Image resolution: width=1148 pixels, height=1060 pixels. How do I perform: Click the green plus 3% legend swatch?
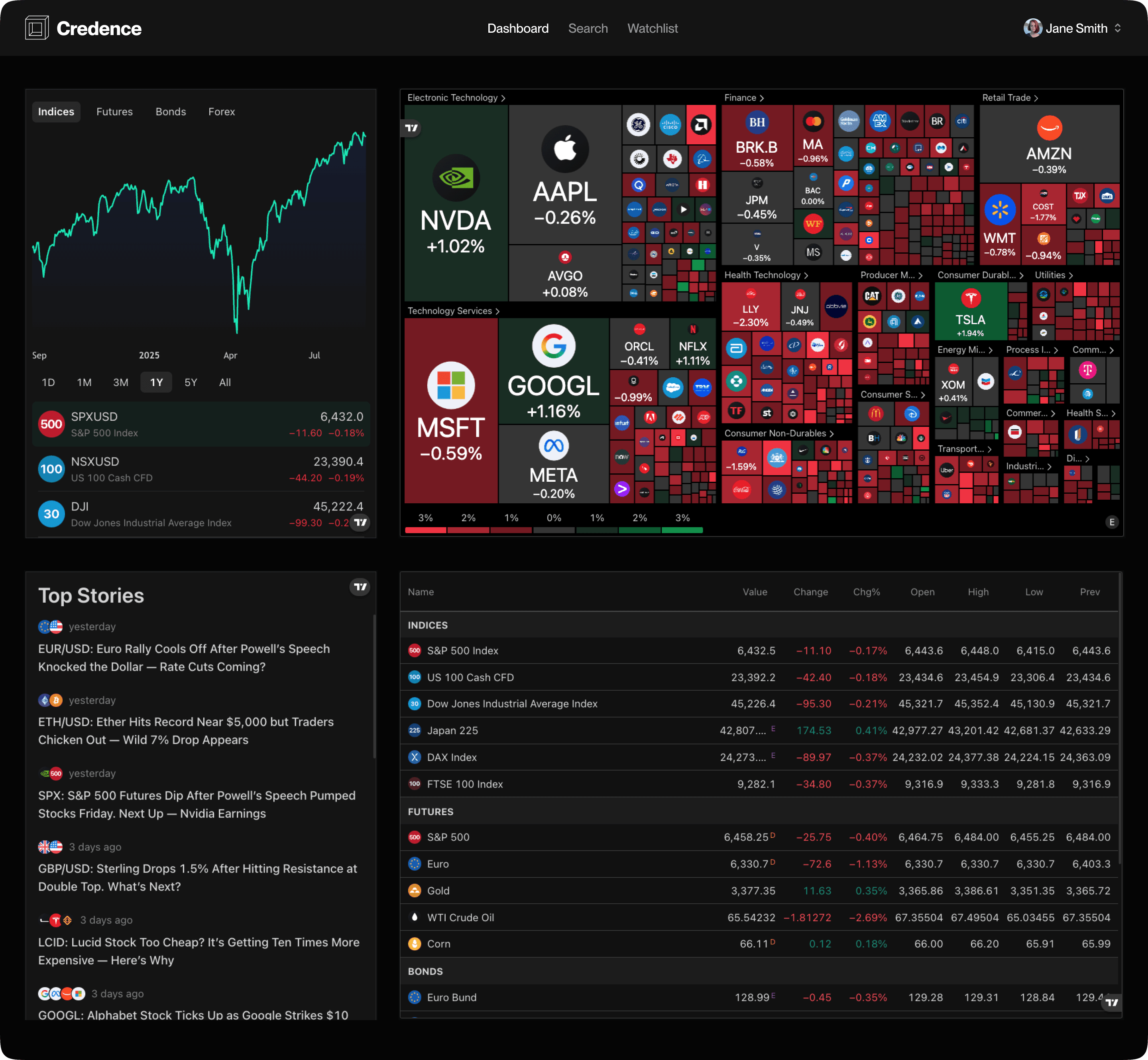[682, 530]
